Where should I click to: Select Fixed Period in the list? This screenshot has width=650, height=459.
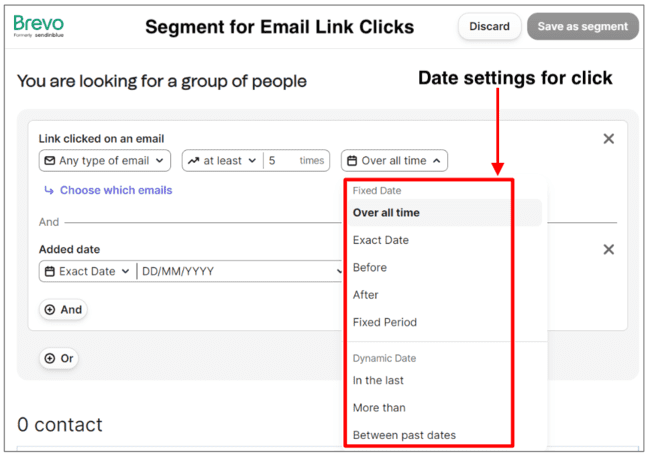[x=385, y=322]
